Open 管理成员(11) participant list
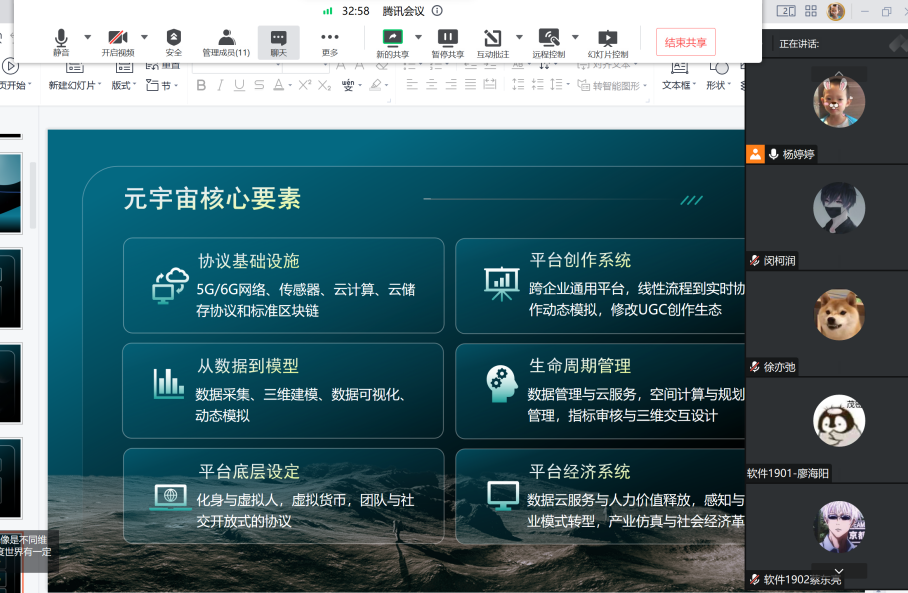This screenshot has width=908, height=593. point(226,40)
